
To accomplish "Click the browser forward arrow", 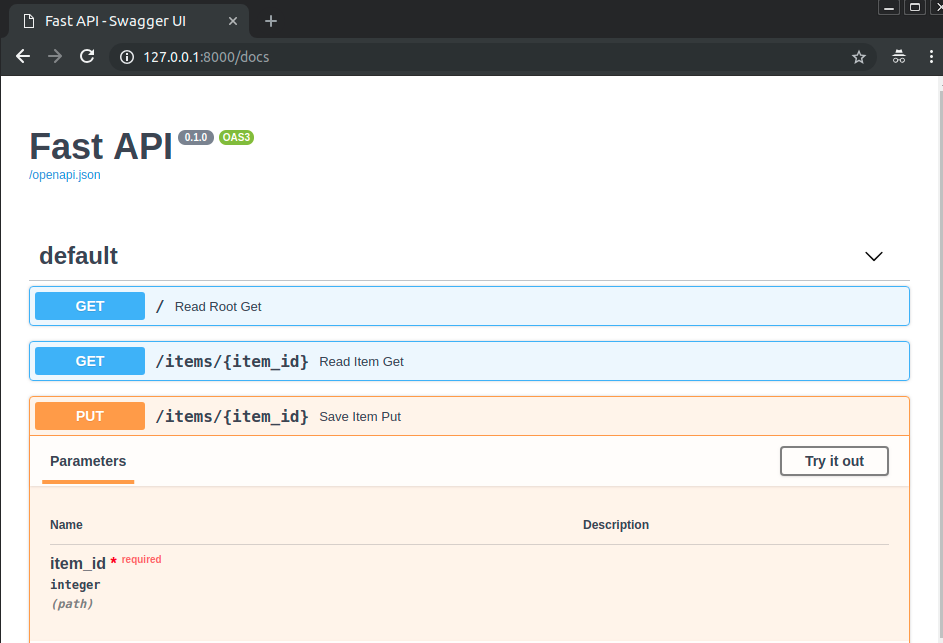I will [55, 57].
